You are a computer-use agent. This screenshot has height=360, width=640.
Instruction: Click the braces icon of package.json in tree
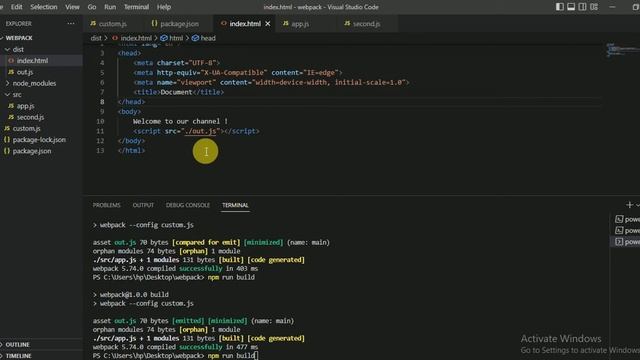coord(7,151)
